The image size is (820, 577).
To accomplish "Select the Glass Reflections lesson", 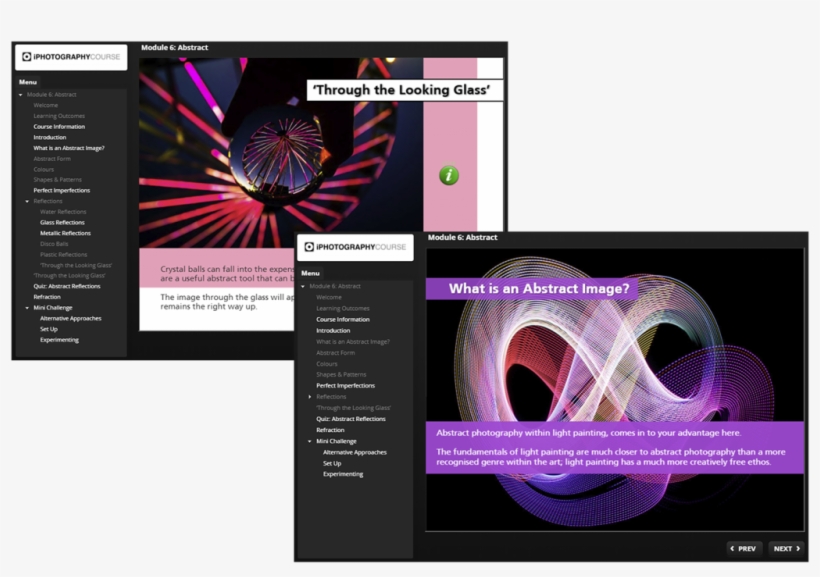I will tap(64, 222).
